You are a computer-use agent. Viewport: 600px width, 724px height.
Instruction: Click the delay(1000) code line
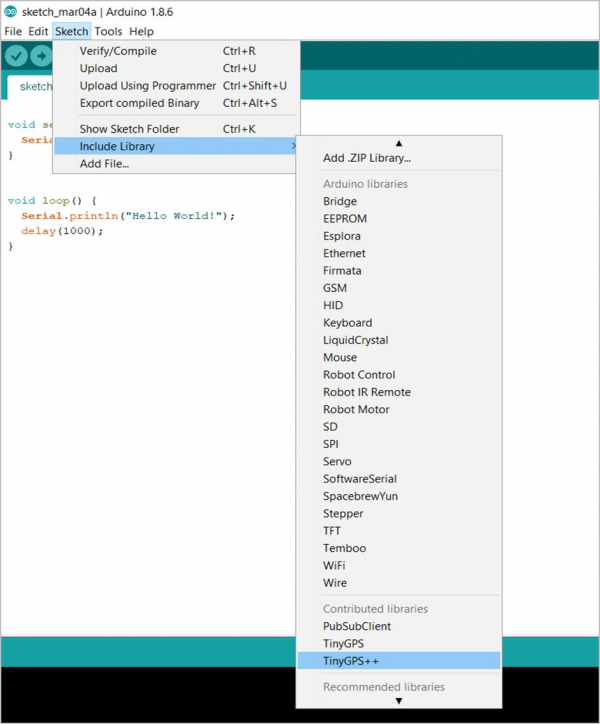click(62, 231)
